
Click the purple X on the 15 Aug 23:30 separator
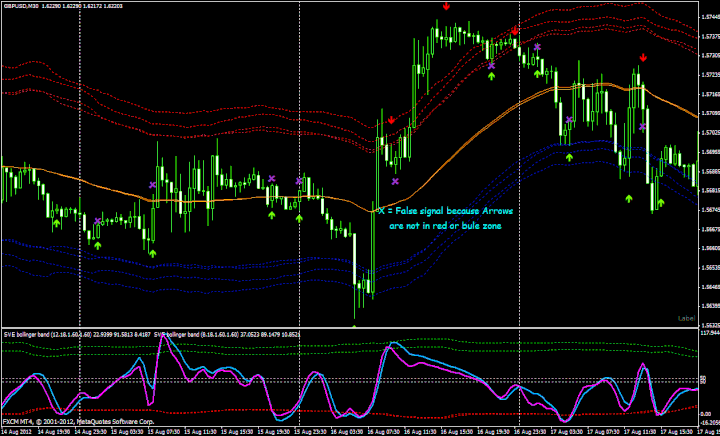coord(299,181)
